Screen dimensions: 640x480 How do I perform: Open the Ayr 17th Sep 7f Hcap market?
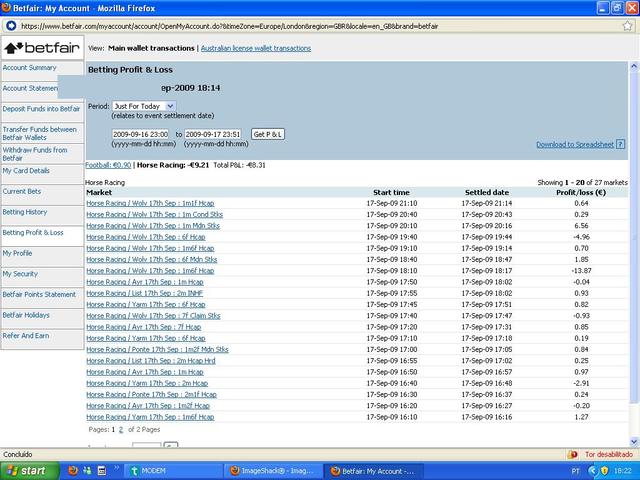tap(144, 327)
